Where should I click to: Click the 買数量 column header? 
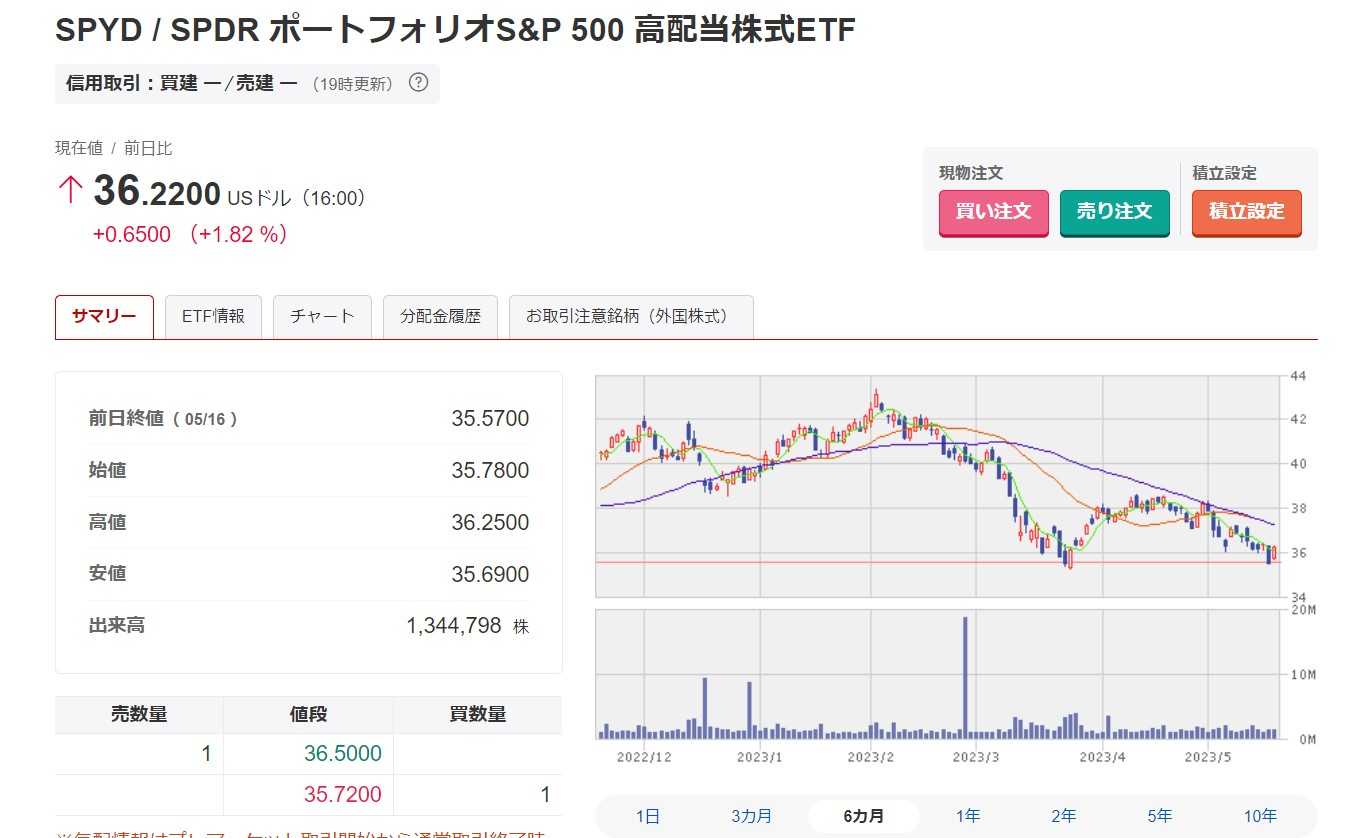pyautogui.click(x=477, y=715)
